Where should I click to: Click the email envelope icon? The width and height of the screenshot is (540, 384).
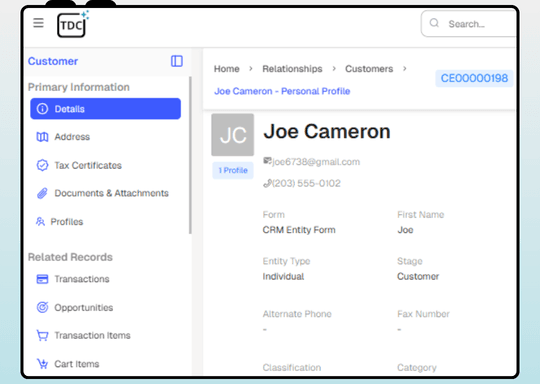pos(267,161)
